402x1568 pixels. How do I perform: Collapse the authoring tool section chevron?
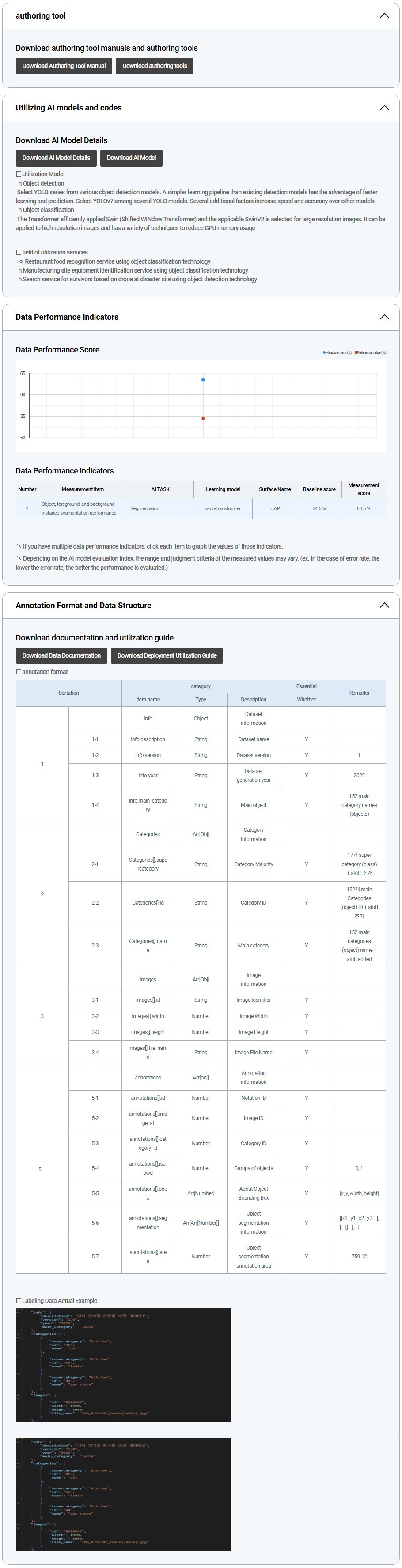click(x=384, y=16)
